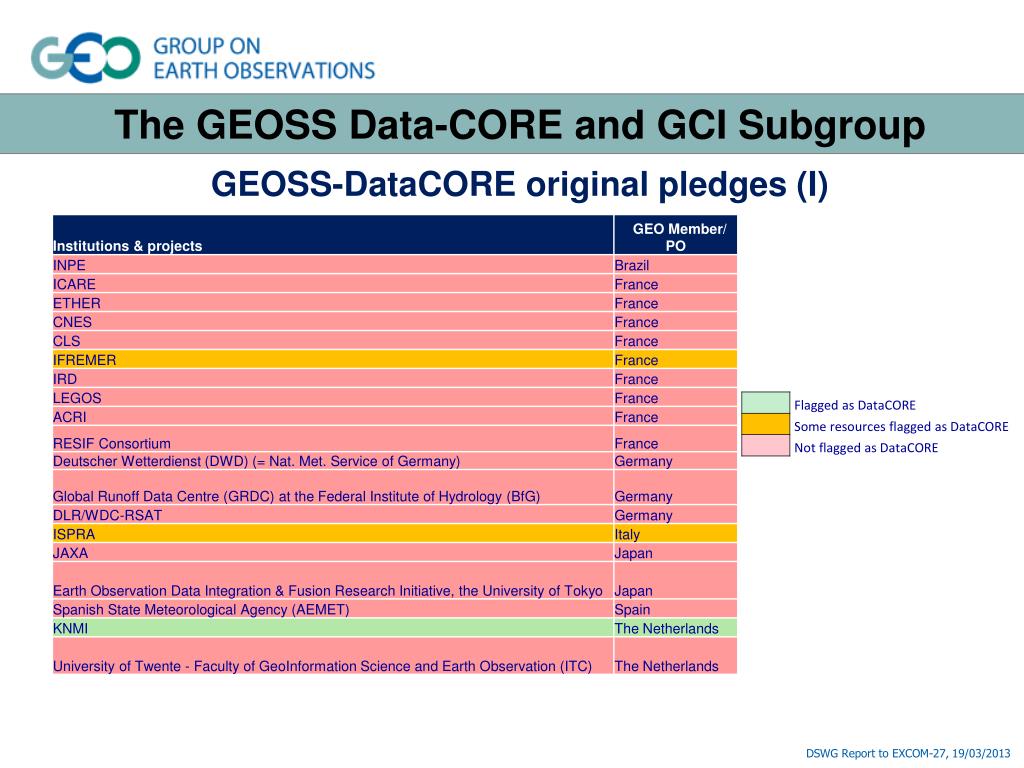1024x768 pixels.
Task: Click the LEGOS institution cell
Action: point(333,397)
